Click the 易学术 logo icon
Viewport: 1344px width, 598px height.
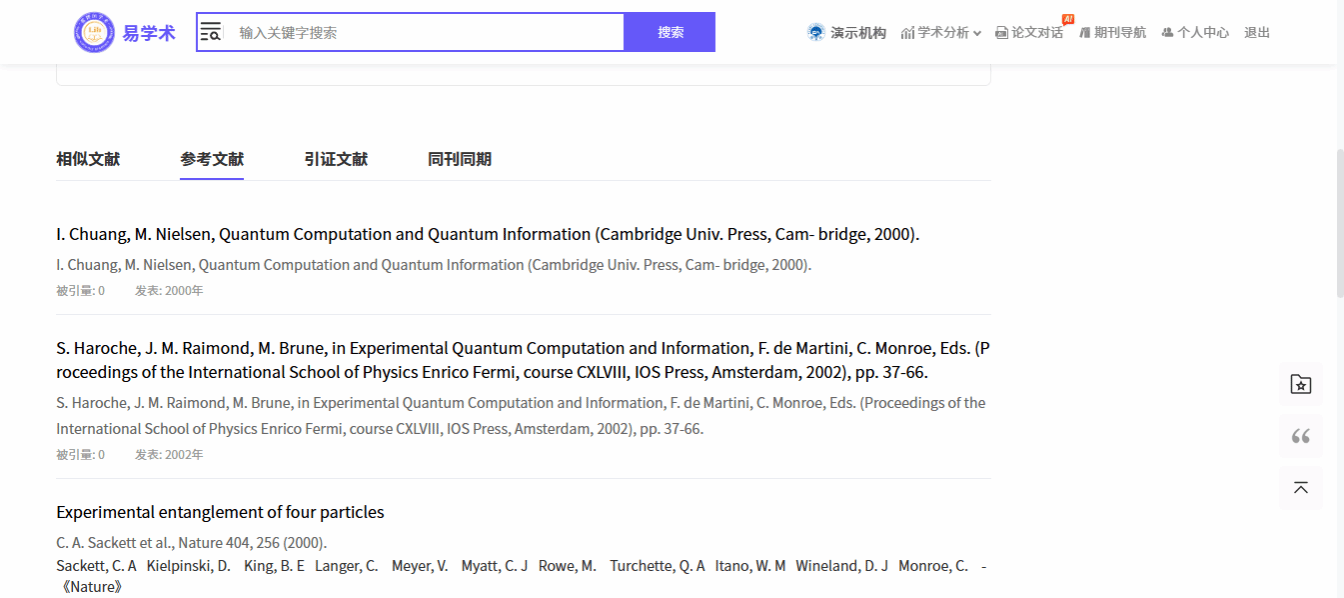click(94, 32)
